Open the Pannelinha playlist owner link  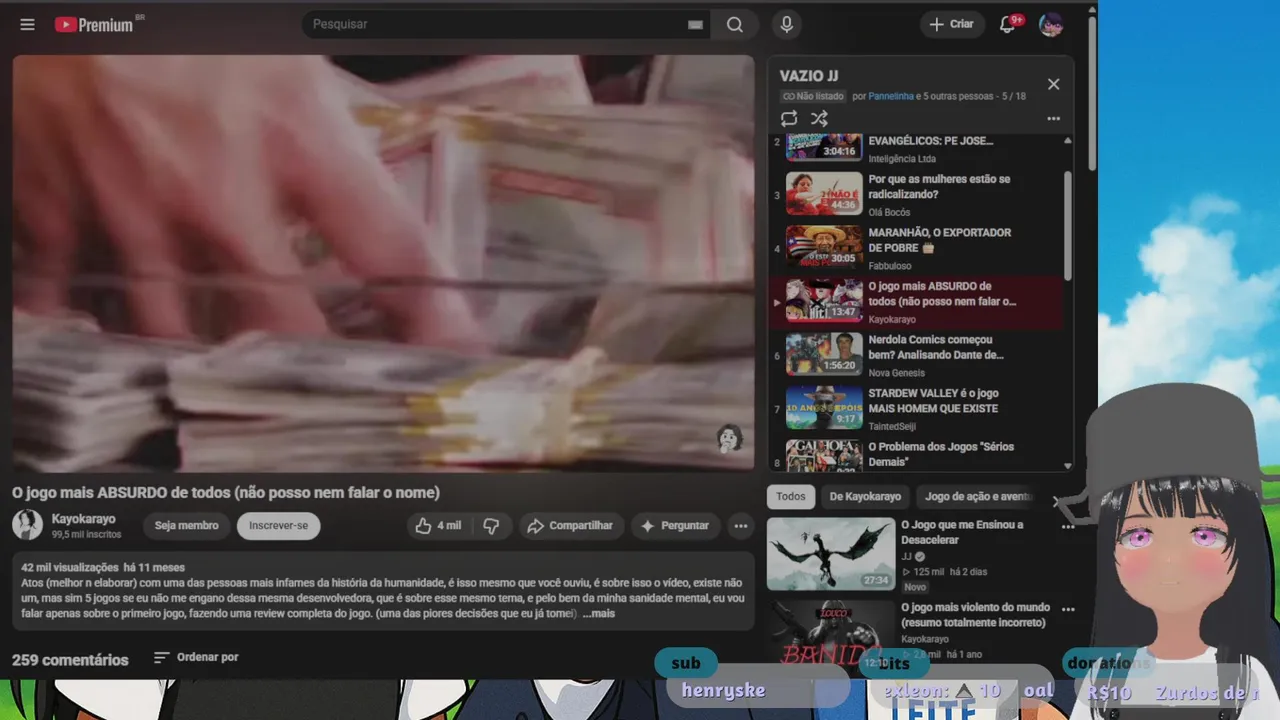click(x=891, y=96)
